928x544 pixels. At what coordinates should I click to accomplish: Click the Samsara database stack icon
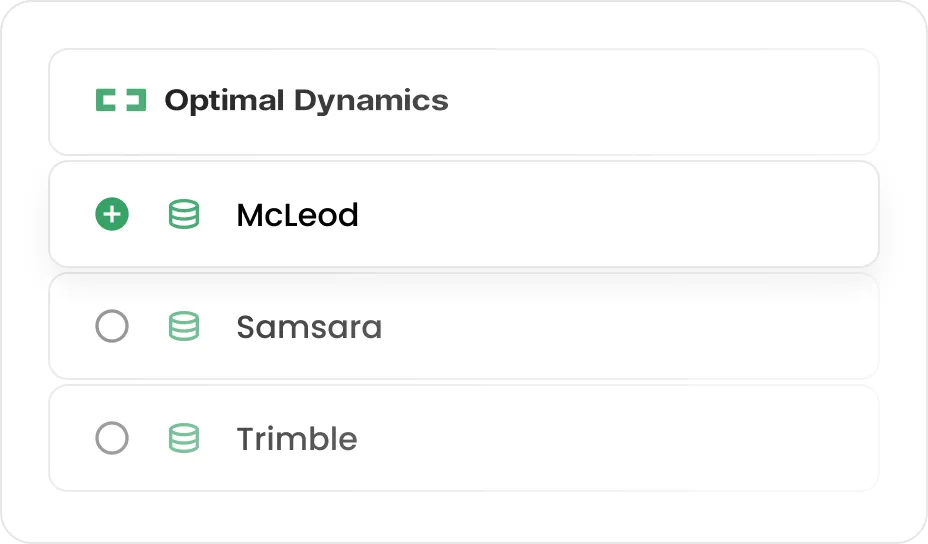tap(183, 326)
